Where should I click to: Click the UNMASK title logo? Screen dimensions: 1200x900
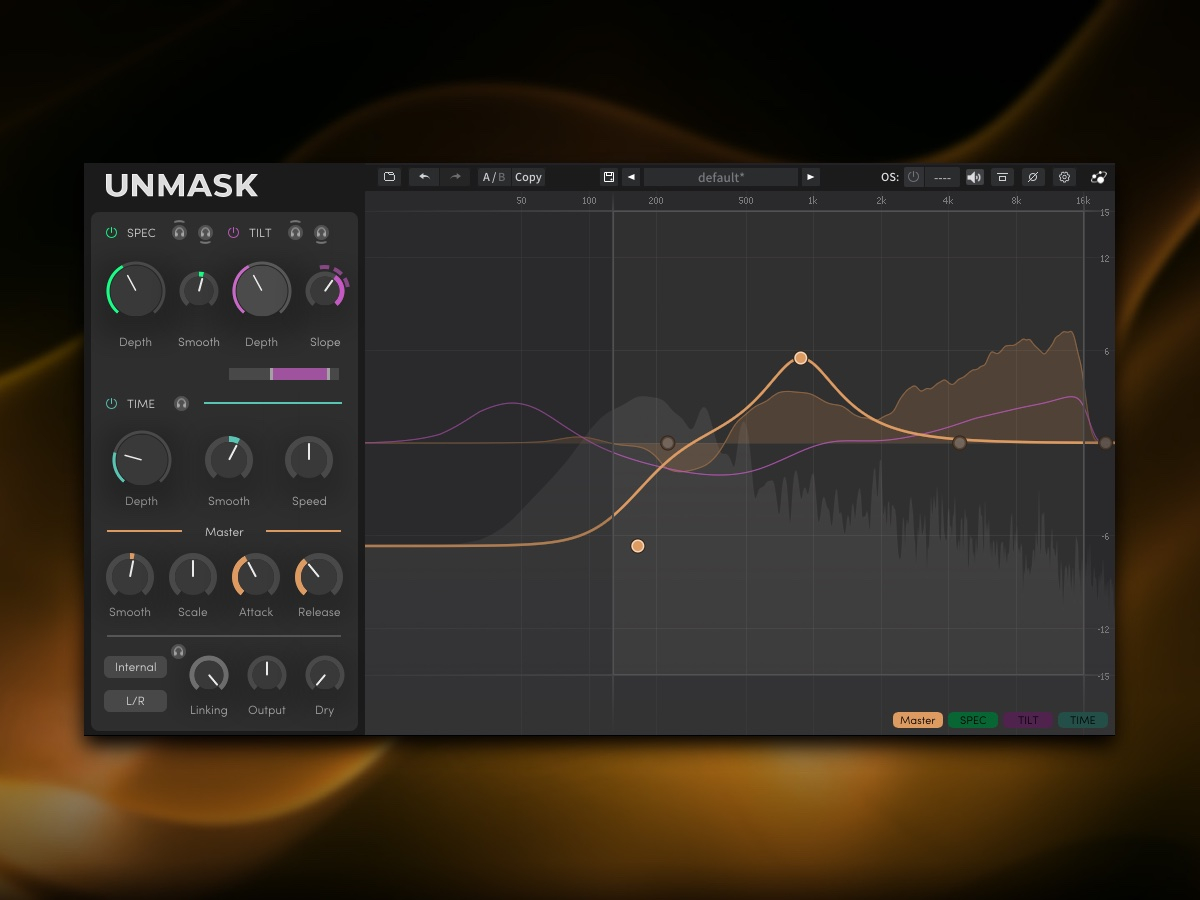(x=181, y=186)
